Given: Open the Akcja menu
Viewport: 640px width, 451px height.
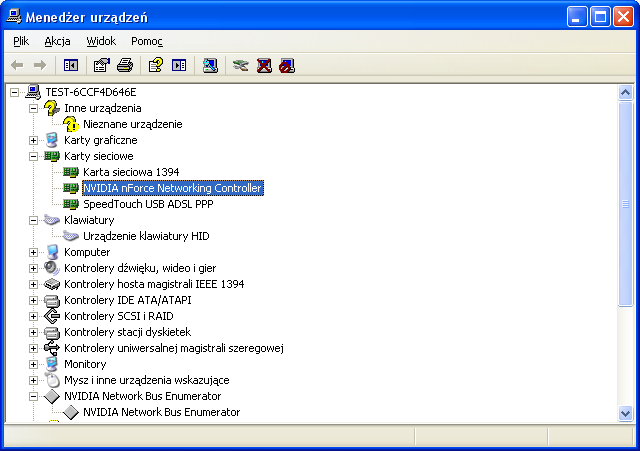Looking at the screenshot, I should click(57, 41).
